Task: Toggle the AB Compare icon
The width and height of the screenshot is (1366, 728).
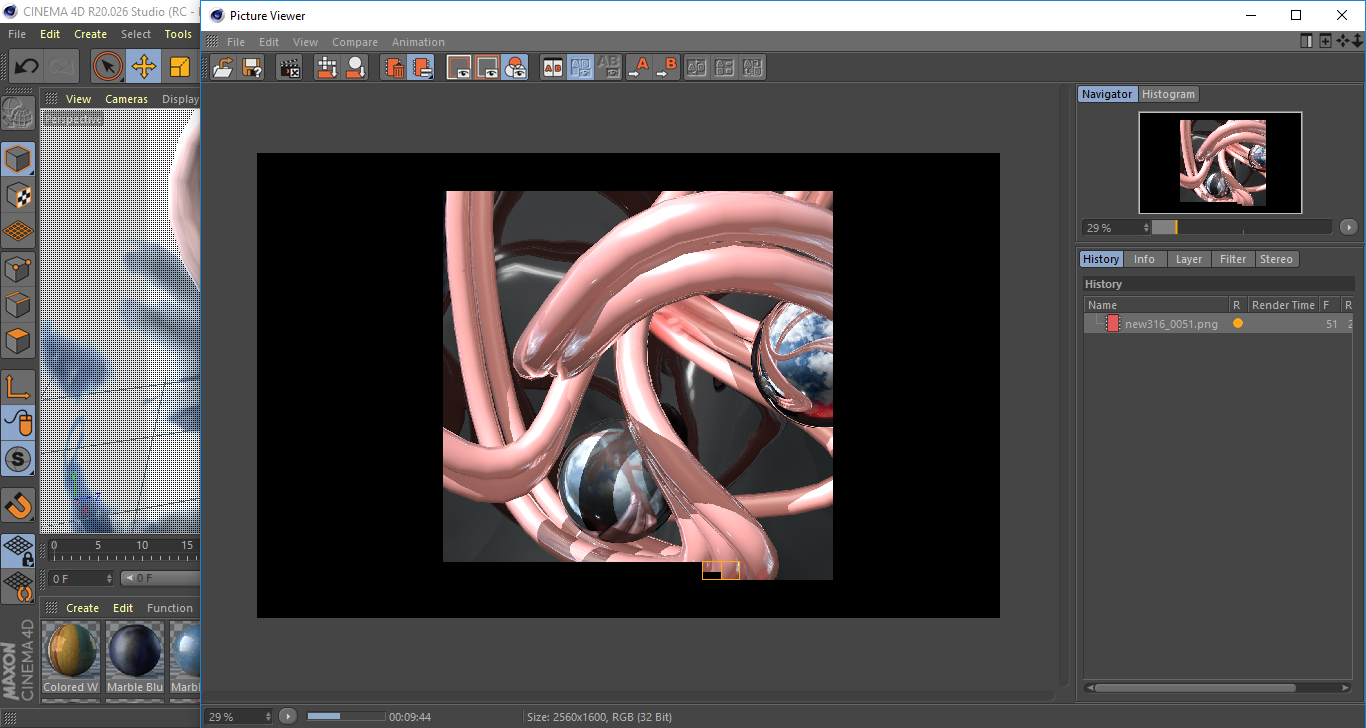Action: click(552, 67)
